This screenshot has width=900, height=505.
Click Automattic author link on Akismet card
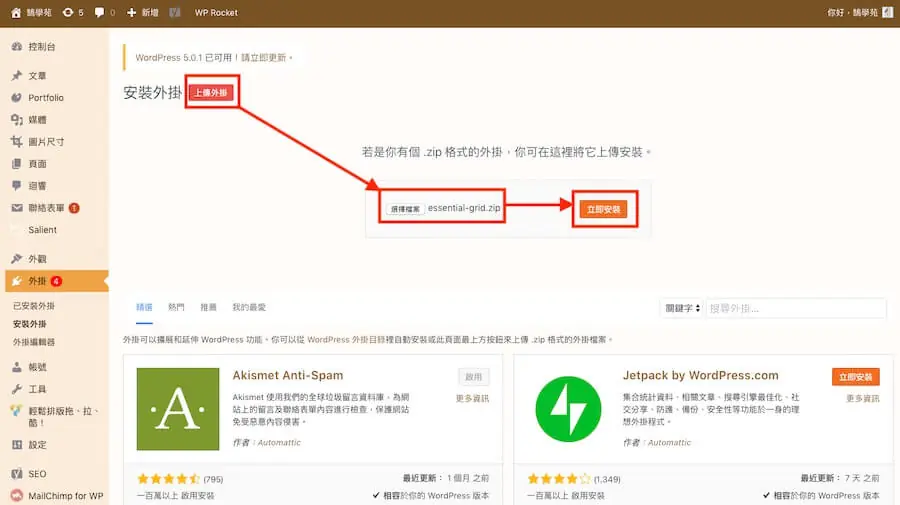tap(280, 442)
